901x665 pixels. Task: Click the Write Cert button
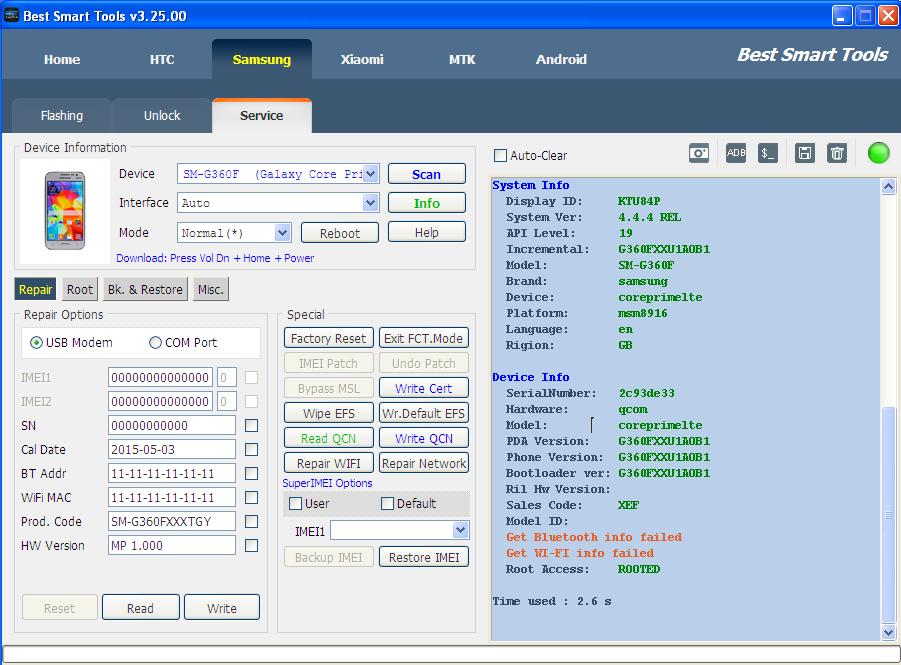pyautogui.click(x=423, y=388)
